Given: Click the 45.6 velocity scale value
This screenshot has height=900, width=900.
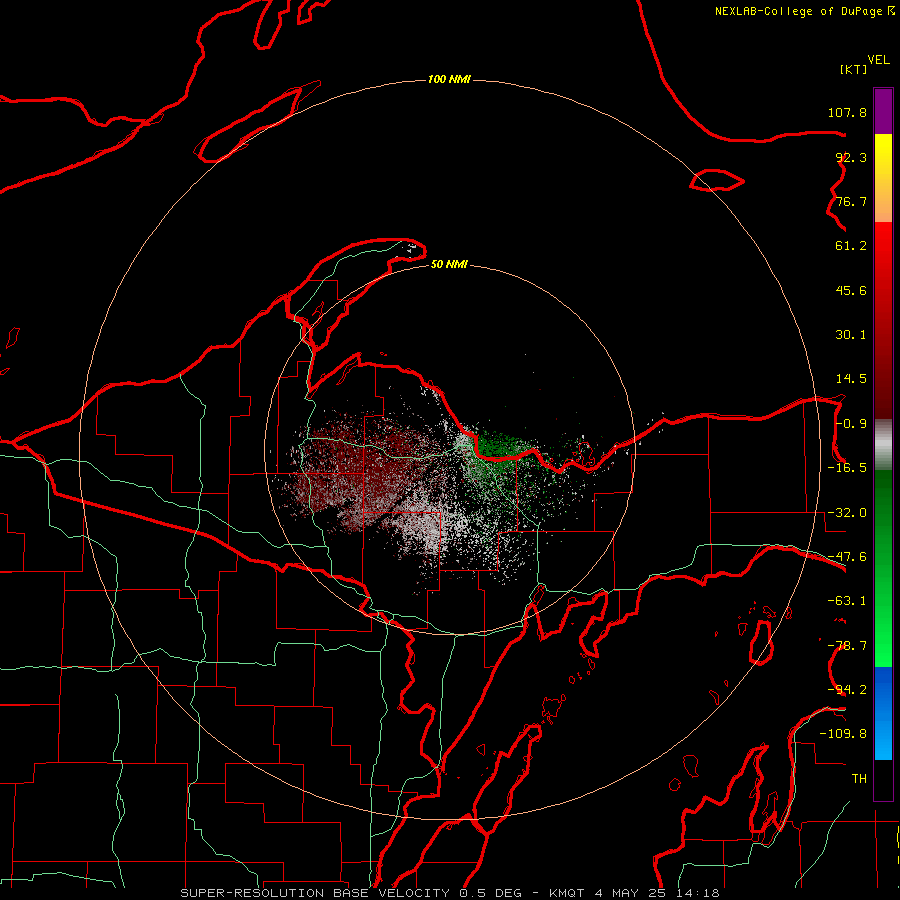Looking at the screenshot, I should [851, 290].
